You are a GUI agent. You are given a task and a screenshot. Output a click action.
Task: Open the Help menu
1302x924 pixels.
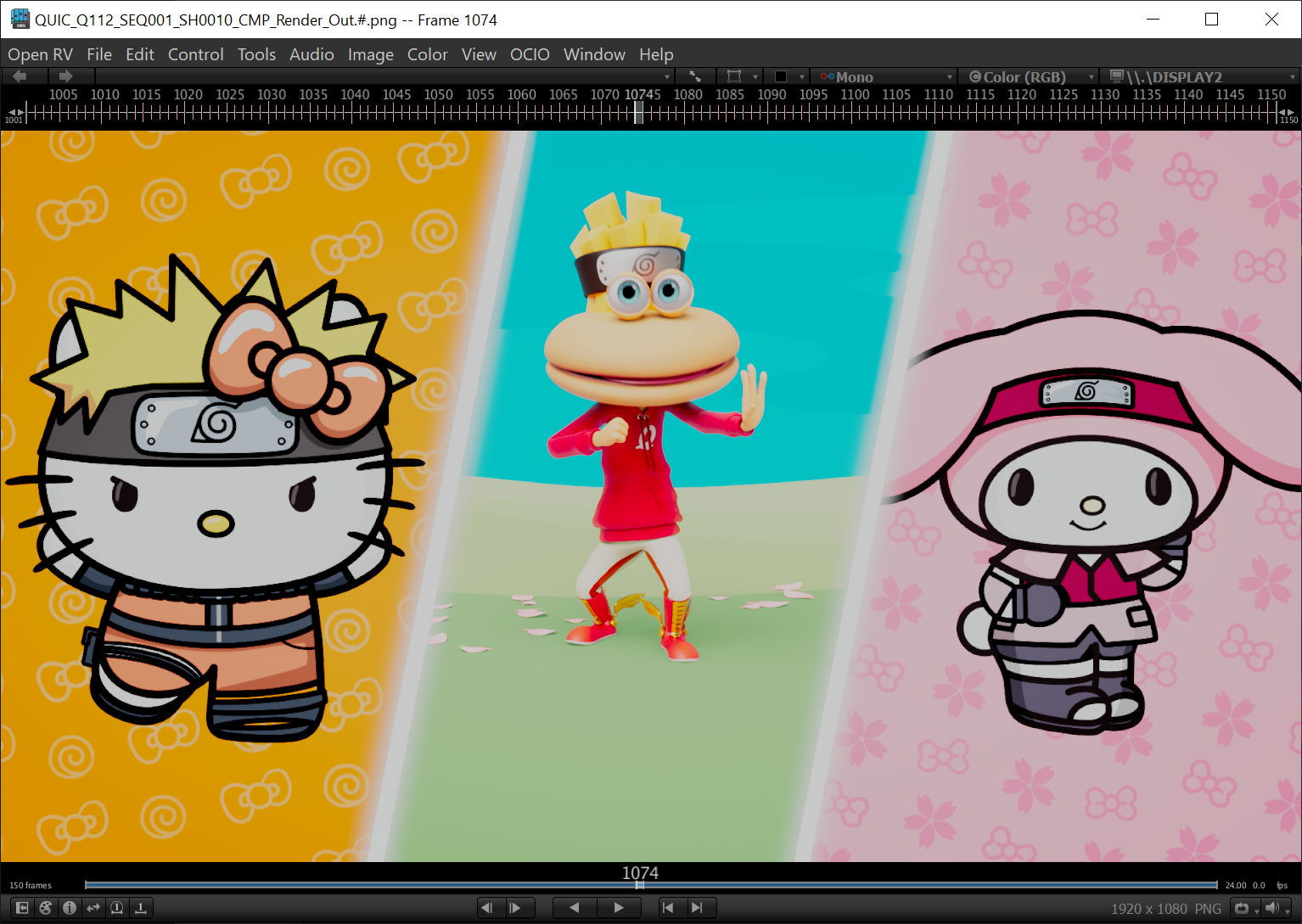656,54
